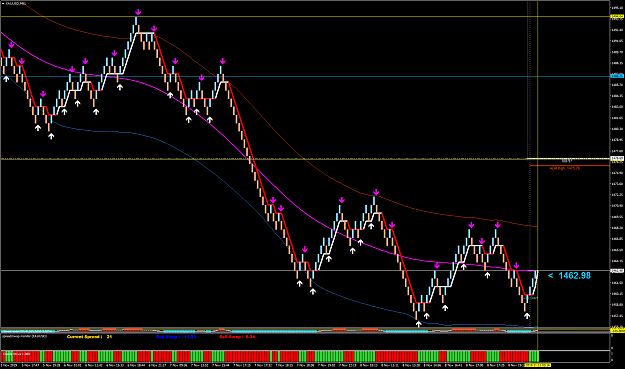
Task: Click the magenta sell arrow above the chart's highest peak
Action: tap(138, 12)
